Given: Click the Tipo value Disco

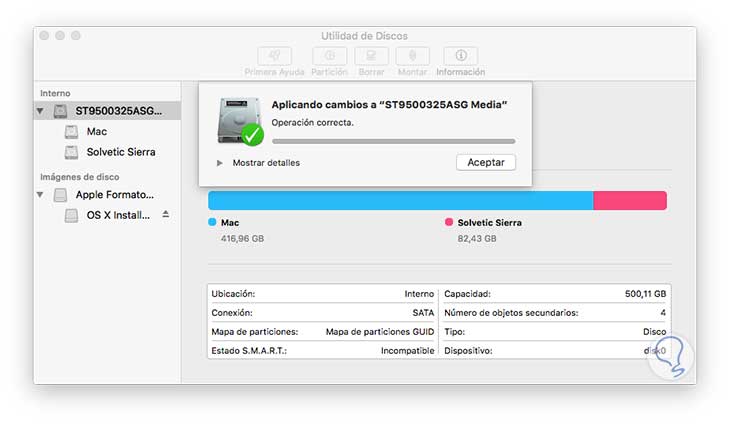Looking at the screenshot, I should (655, 332).
